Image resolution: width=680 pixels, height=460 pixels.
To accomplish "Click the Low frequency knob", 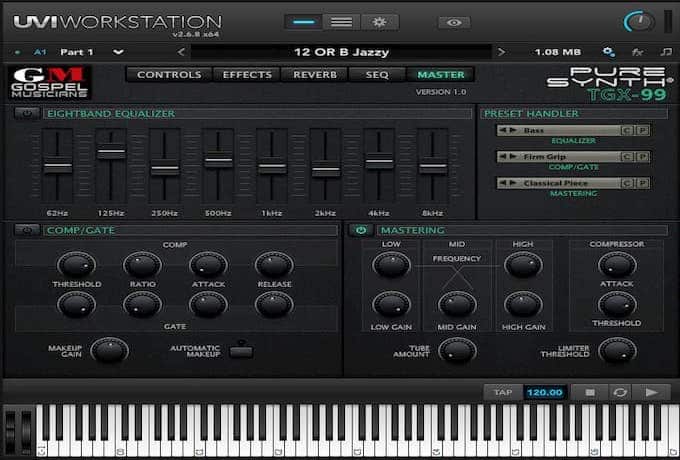I will 391,264.
